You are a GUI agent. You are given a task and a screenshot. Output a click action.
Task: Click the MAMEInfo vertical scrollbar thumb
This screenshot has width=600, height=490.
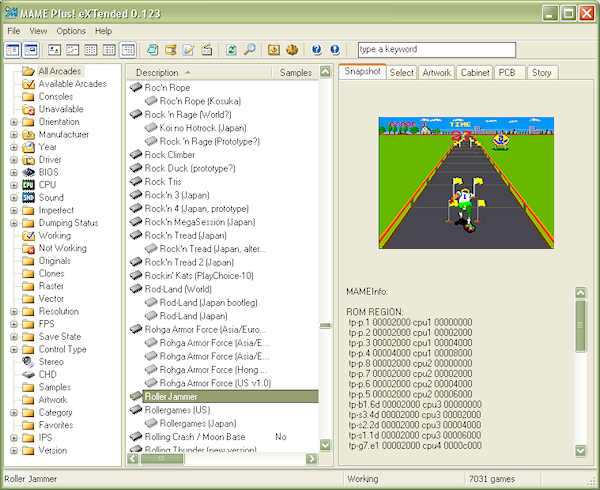(580, 326)
